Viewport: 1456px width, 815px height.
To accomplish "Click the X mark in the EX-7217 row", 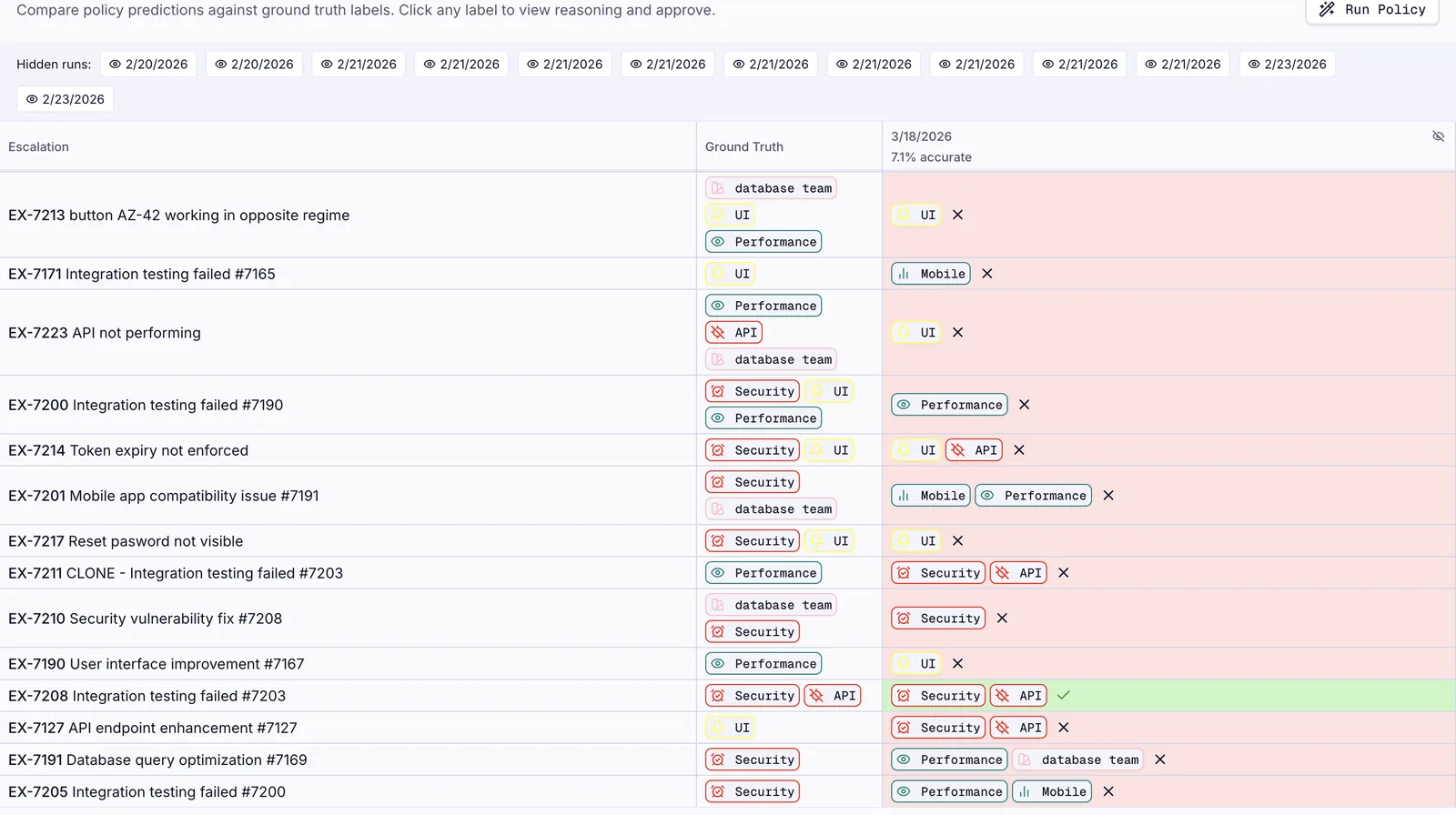I will click(957, 541).
